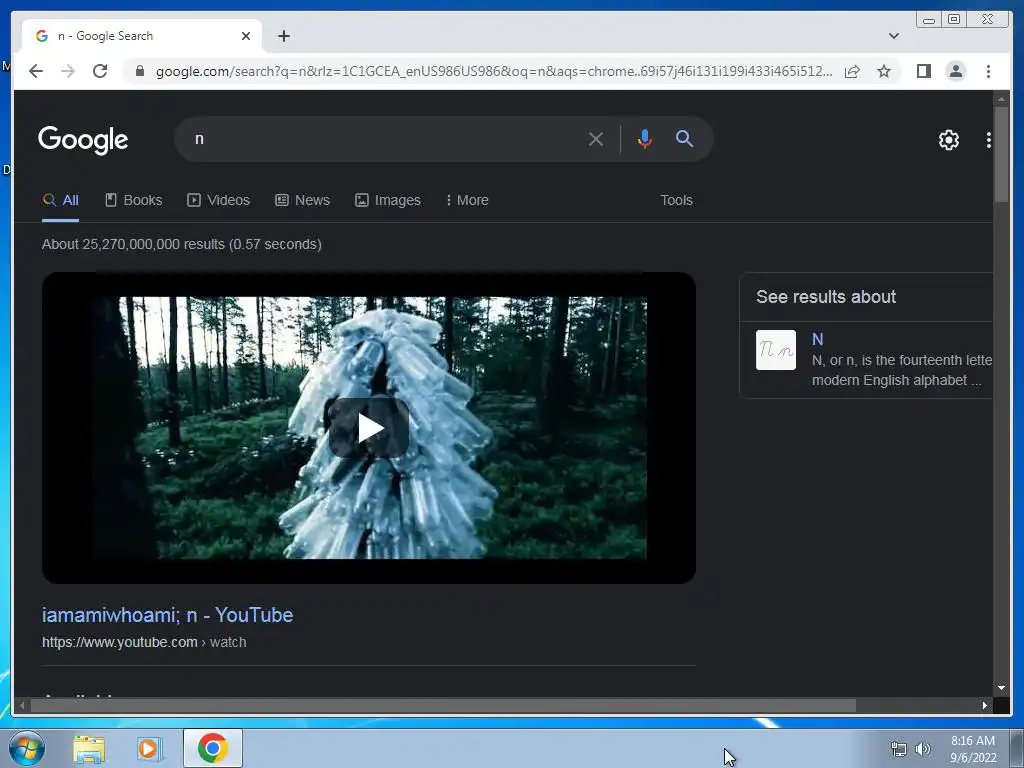The image size is (1024, 768).
Task: Share this page from address bar
Action: coord(852,71)
